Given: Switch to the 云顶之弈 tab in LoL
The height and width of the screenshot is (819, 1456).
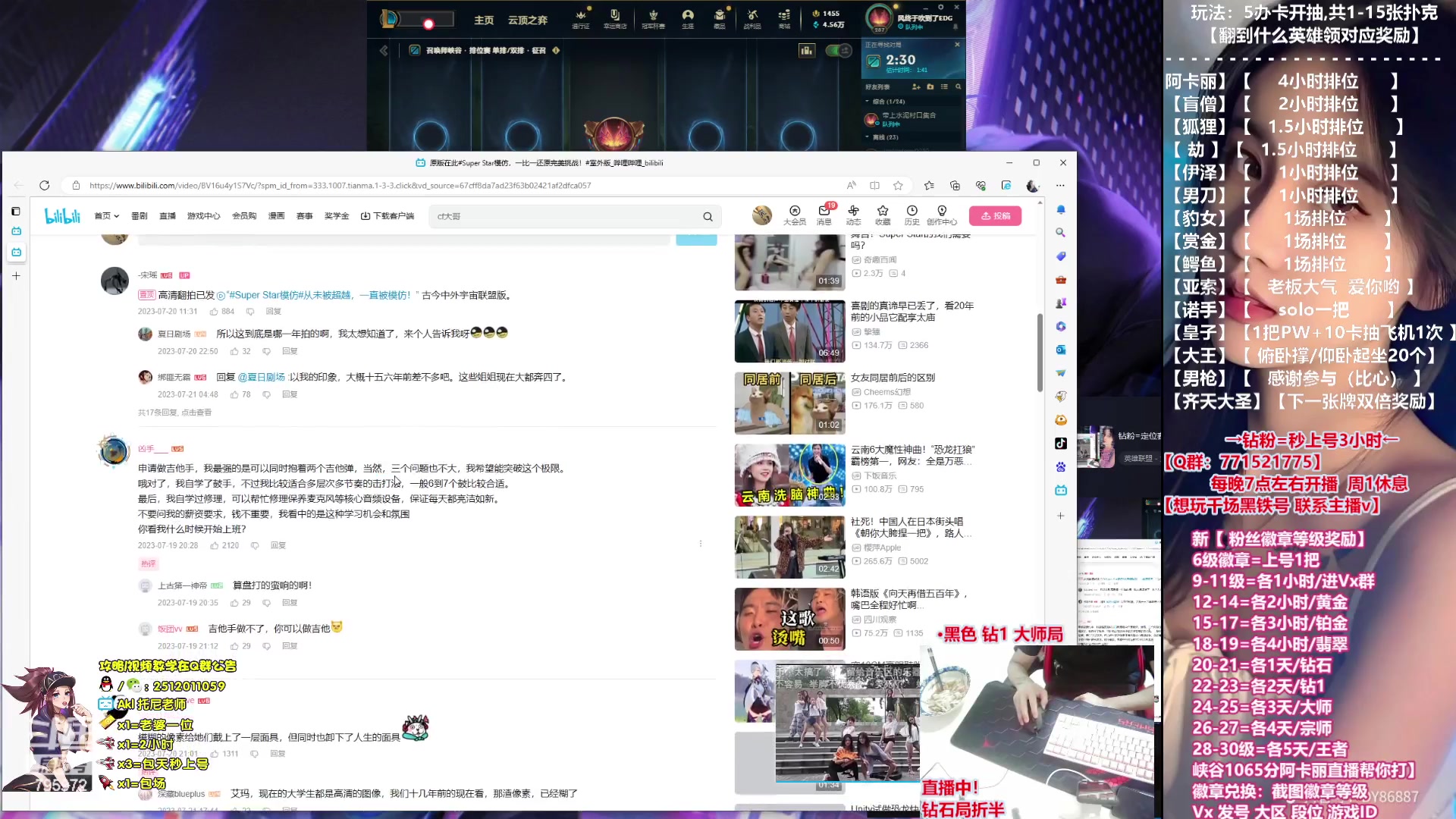Looking at the screenshot, I should [x=528, y=20].
